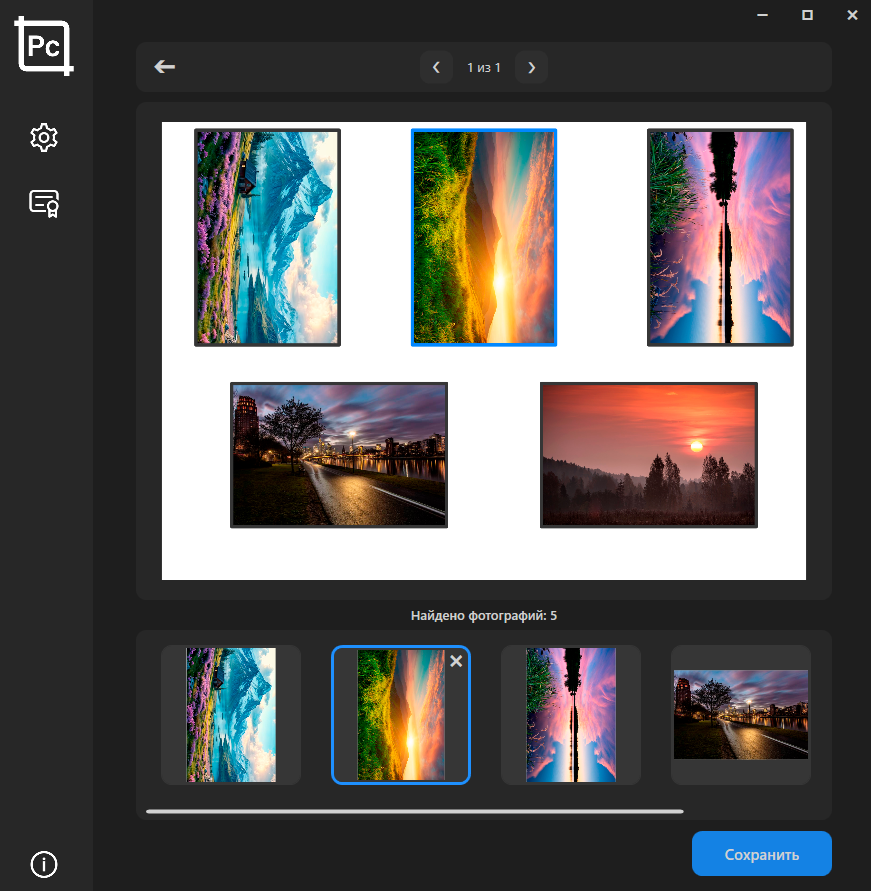Image resolution: width=871 pixels, height=891 pixels.
Task: Click the horizontal thumbnail scrollbar
Action: tap(414, 811)
